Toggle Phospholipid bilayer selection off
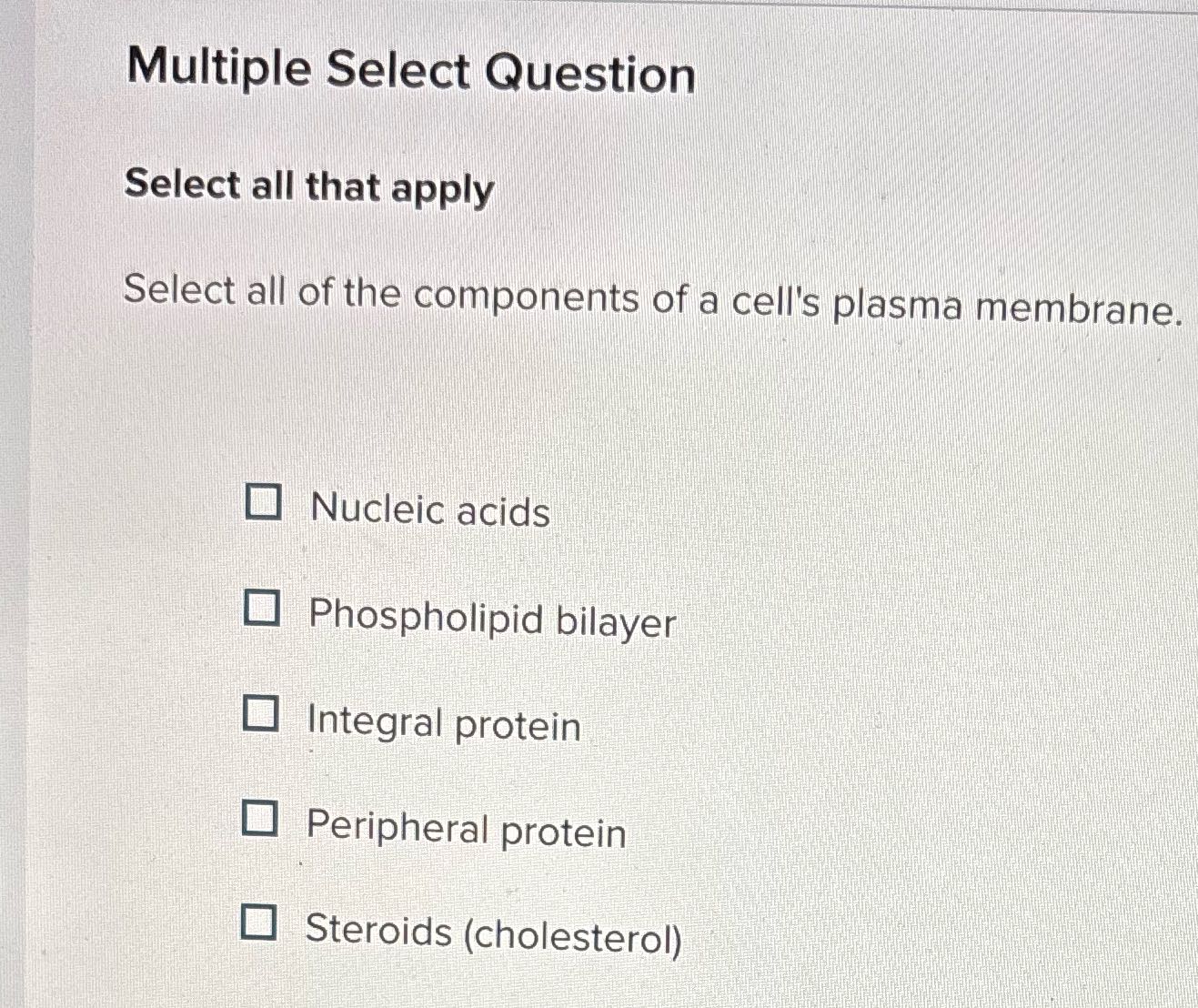This screenshot has height=1008, width=1198. click(262, 610)
